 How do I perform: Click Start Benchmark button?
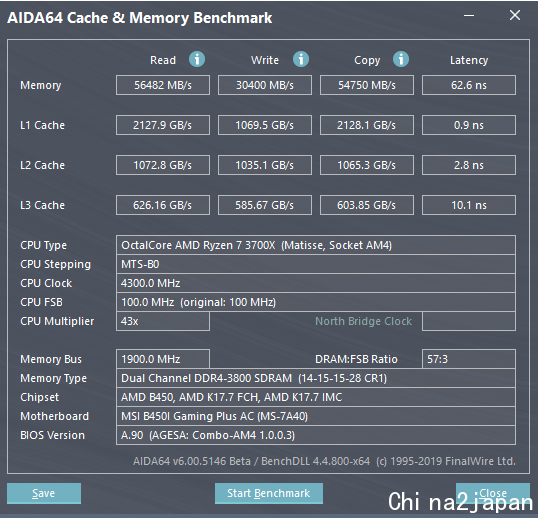[x=269, y=493]
